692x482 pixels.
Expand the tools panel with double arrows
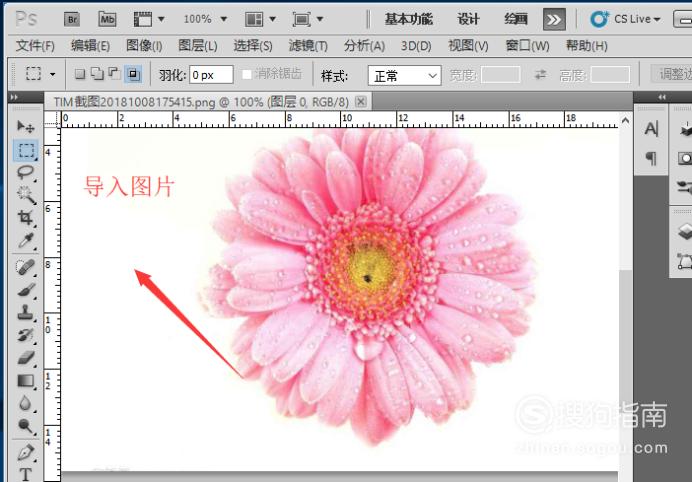pyautogui.click(x=14, y=97)
